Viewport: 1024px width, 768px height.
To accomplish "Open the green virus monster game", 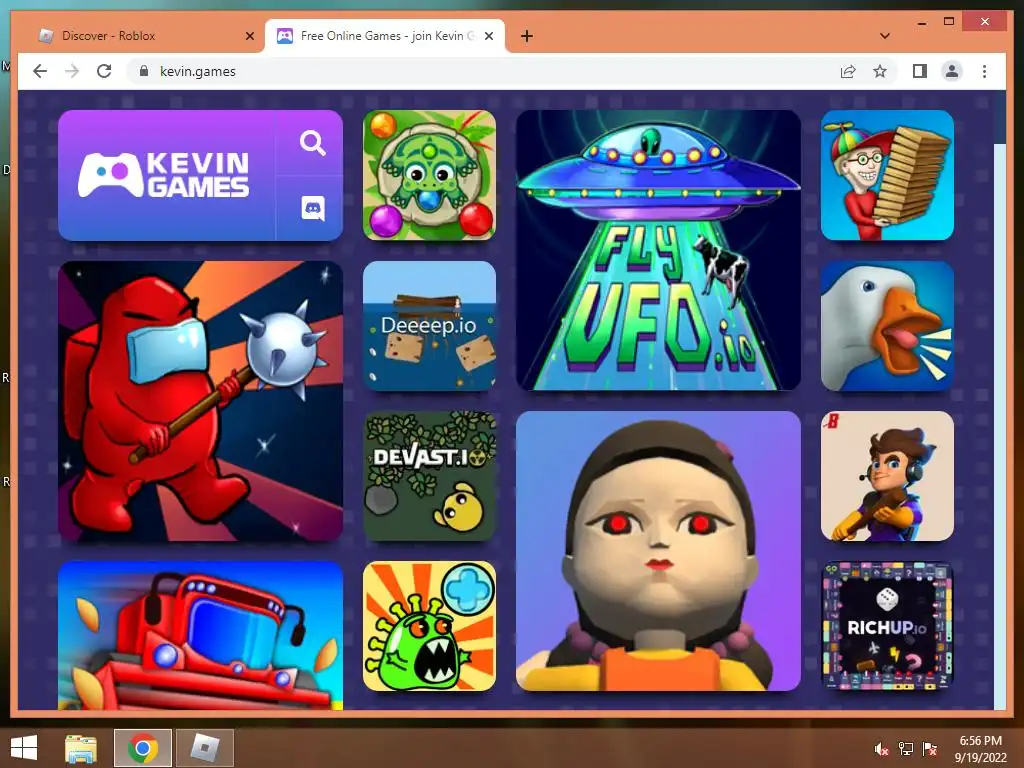I will point(429,626).
